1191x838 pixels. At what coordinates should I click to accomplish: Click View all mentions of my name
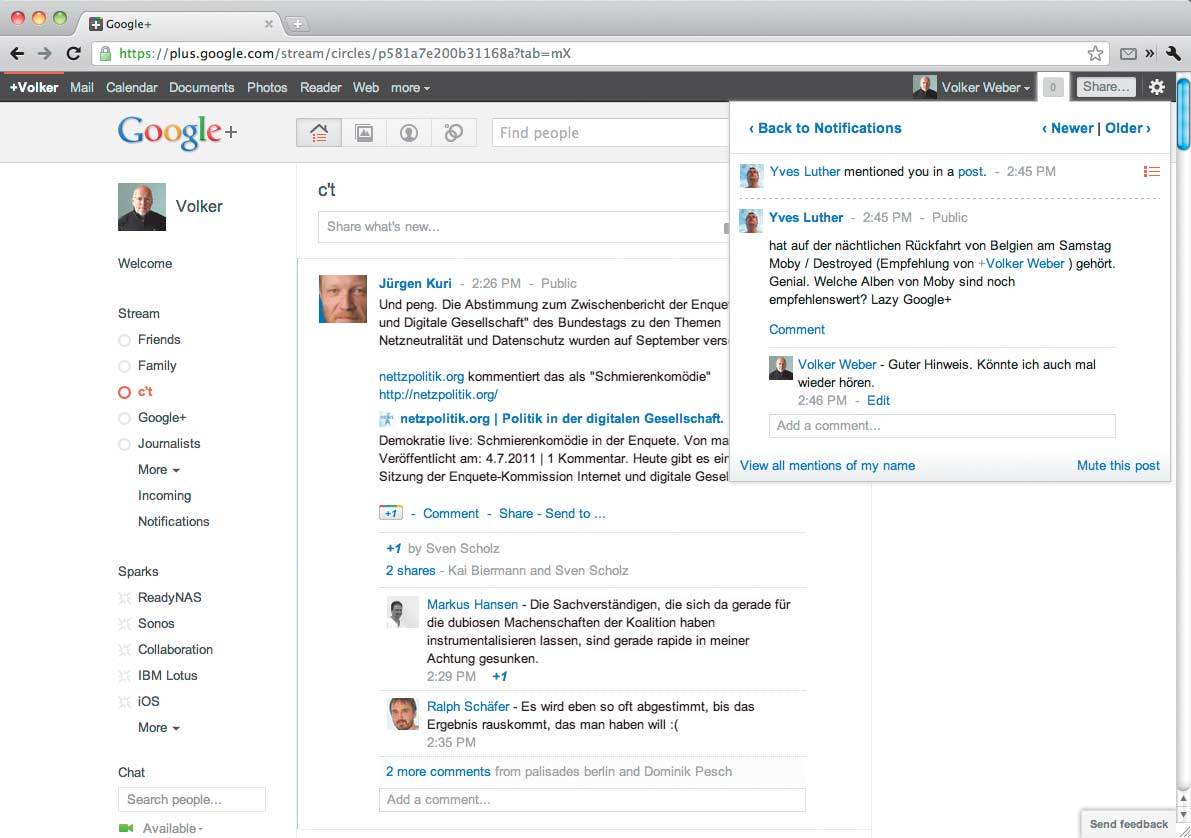pos(827,466)
